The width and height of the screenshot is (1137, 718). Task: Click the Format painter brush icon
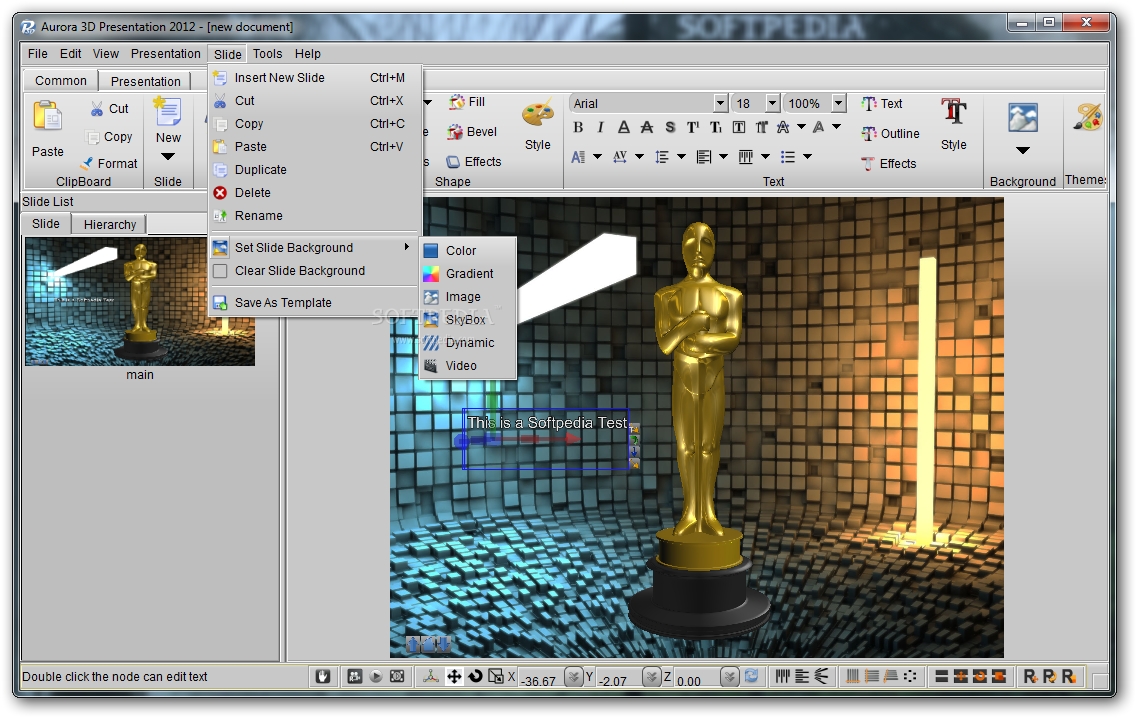[x=87, y=163]
